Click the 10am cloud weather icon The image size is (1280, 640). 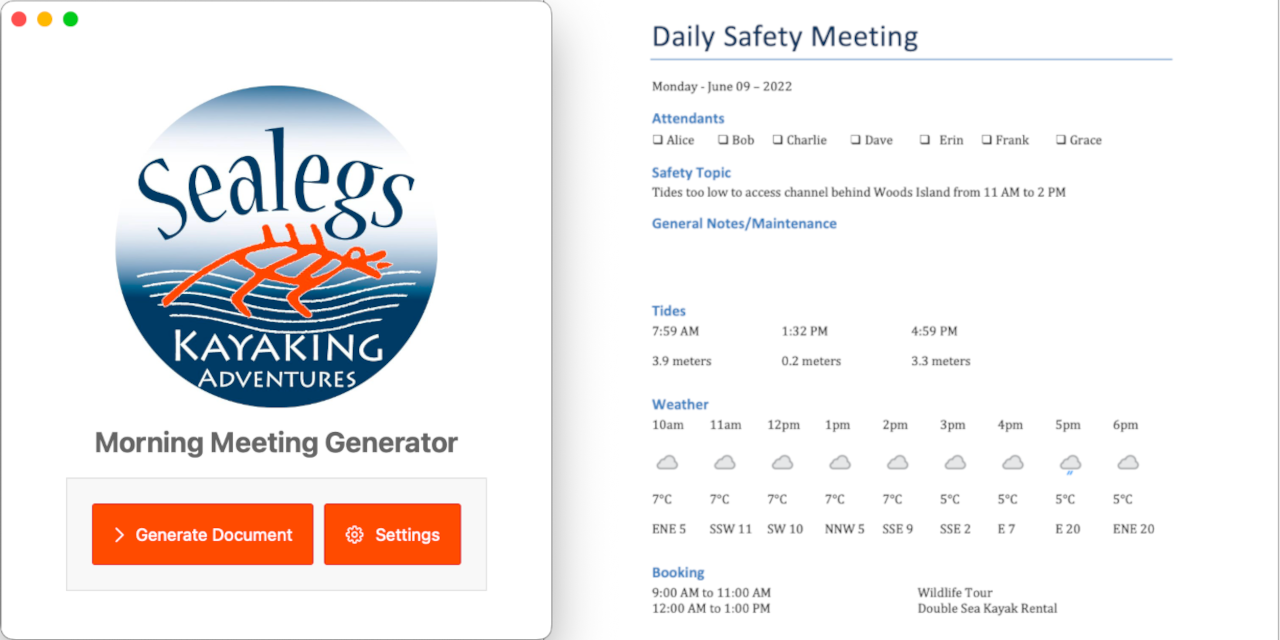click(x=667, y=462)
